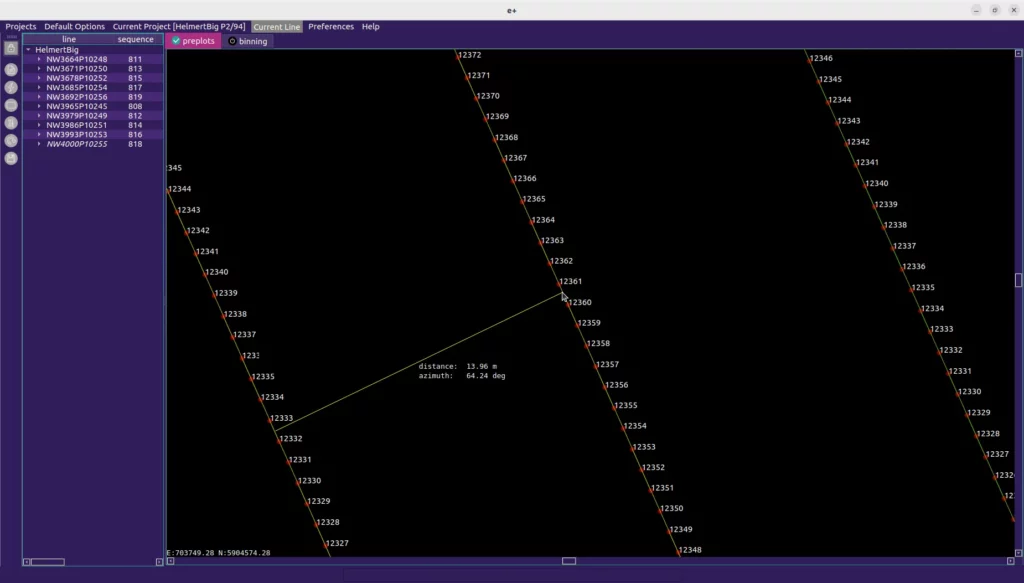Click shot point label 12332 on left line
The width and height of the screenshot is (1024, 583).
click(x=291, y=439)
